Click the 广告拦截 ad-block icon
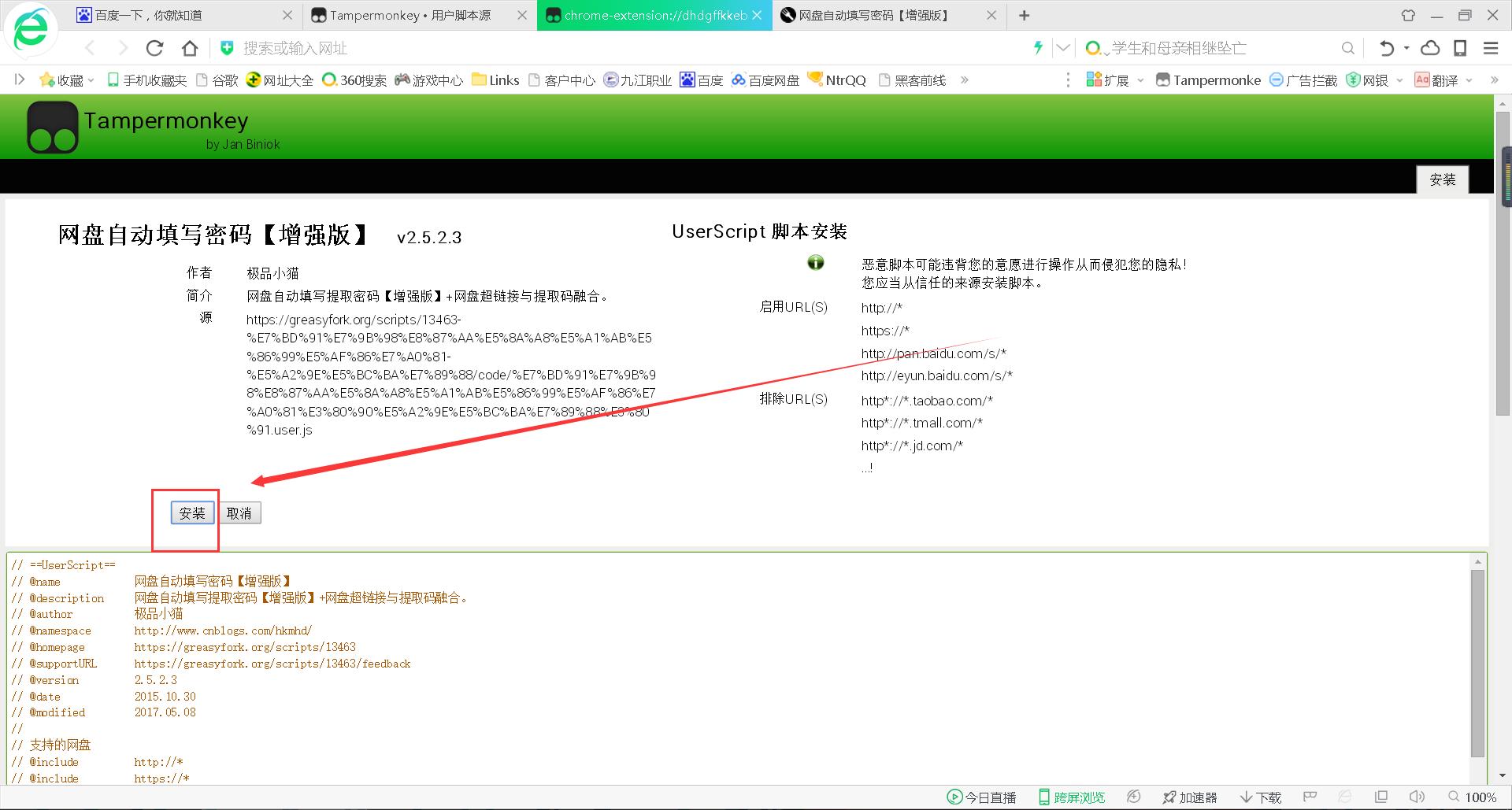Viewport: 1512px width, 810px height. 1275,80
